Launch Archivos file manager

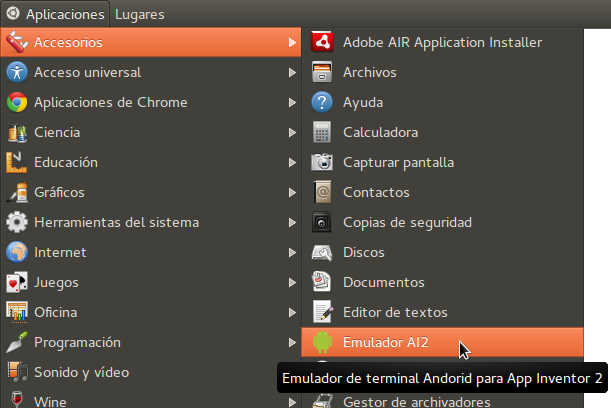pos(443,72)
